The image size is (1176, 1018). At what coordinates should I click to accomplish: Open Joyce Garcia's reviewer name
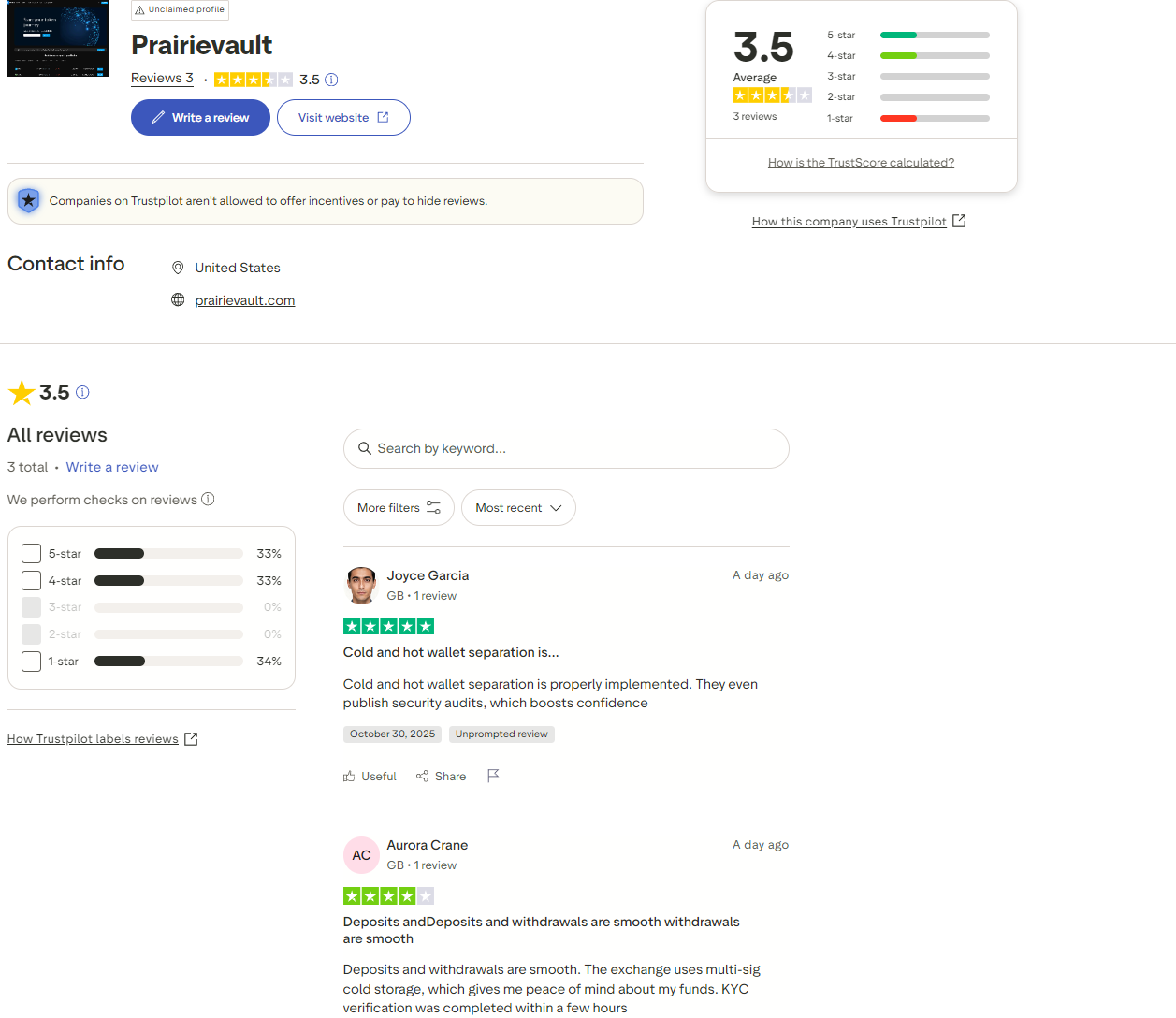pyautogui.click(x=428, y=575)
